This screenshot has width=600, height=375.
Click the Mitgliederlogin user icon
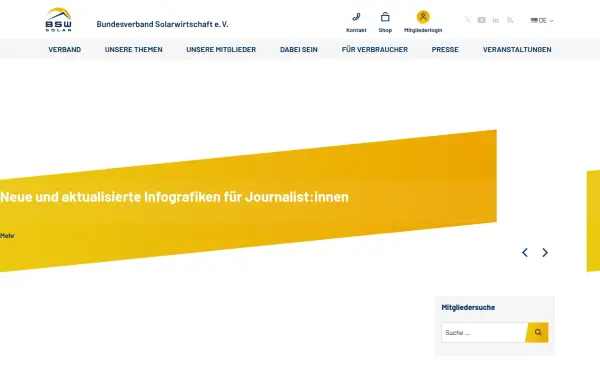pyautogui.click(x=423, y=17)
